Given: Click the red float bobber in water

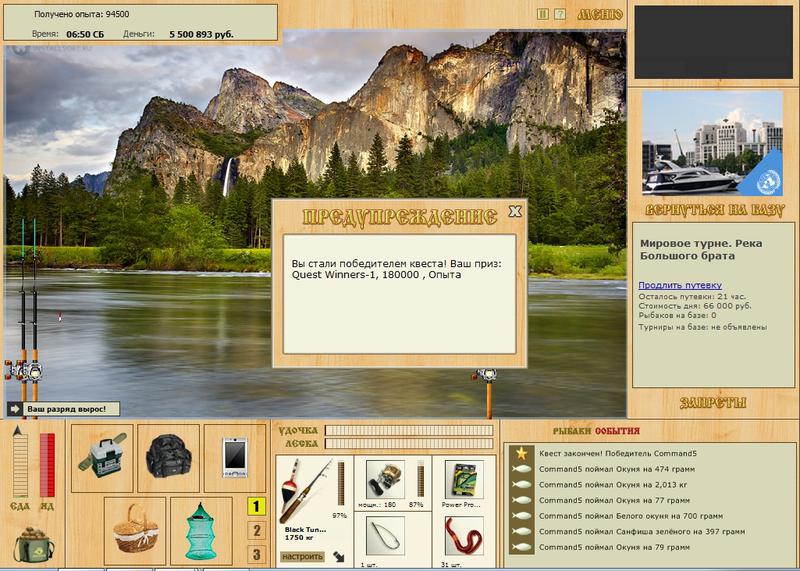Looking at the screenshot, I should [60, 317].
